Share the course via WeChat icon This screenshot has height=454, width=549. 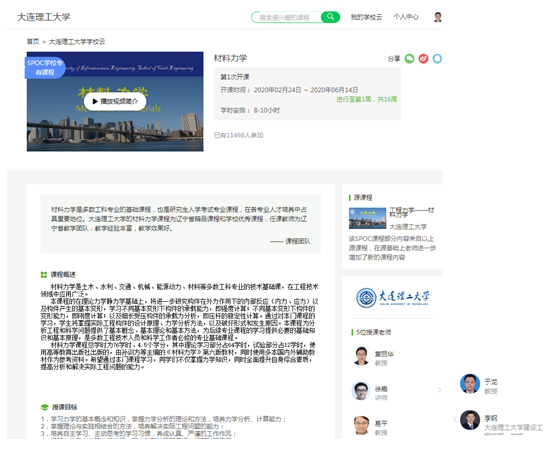tap(409, 58)
